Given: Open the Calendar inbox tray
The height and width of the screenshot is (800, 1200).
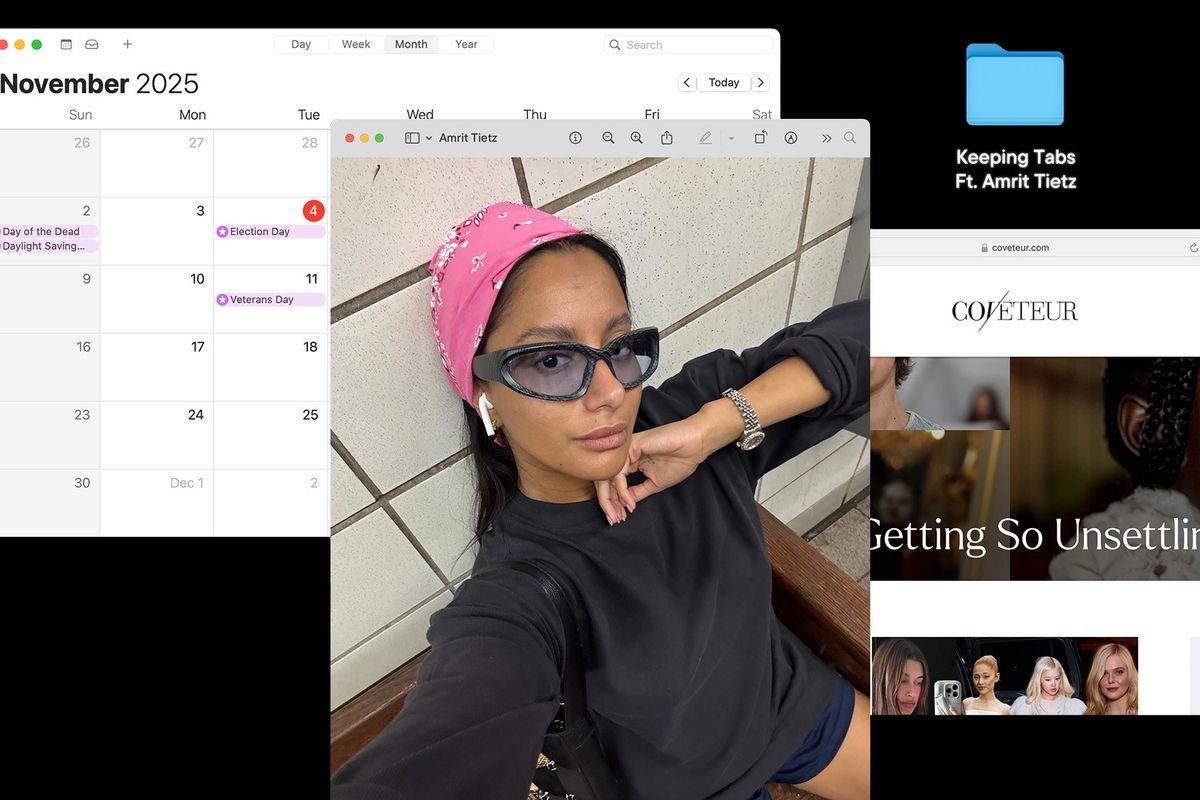Looking at the screenshot, I should click(91, 44).
